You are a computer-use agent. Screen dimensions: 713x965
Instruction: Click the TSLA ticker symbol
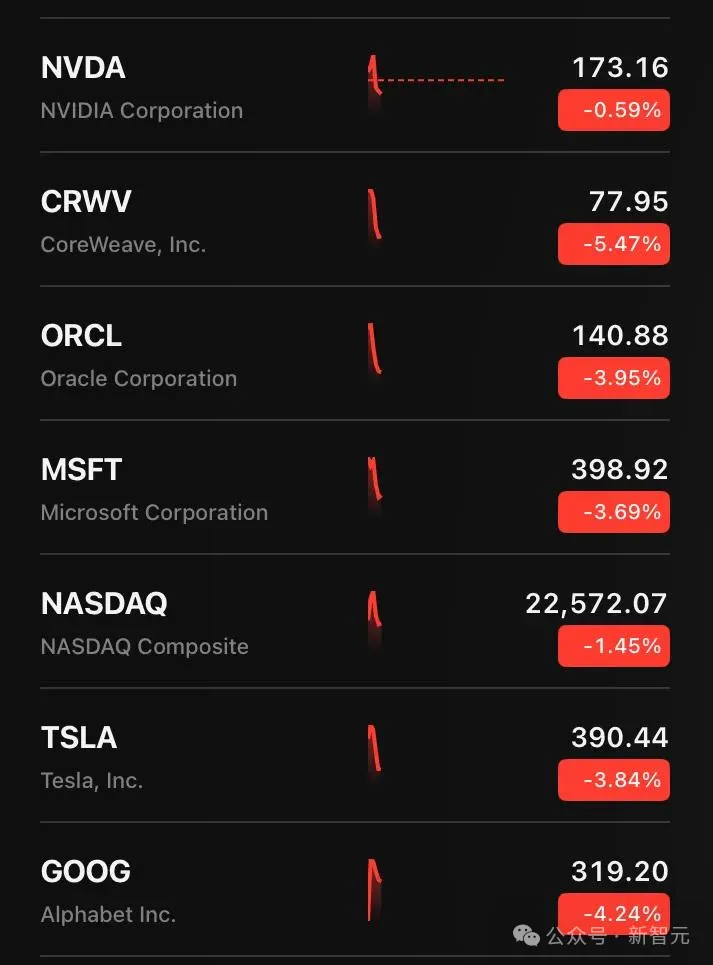point(79,738)
